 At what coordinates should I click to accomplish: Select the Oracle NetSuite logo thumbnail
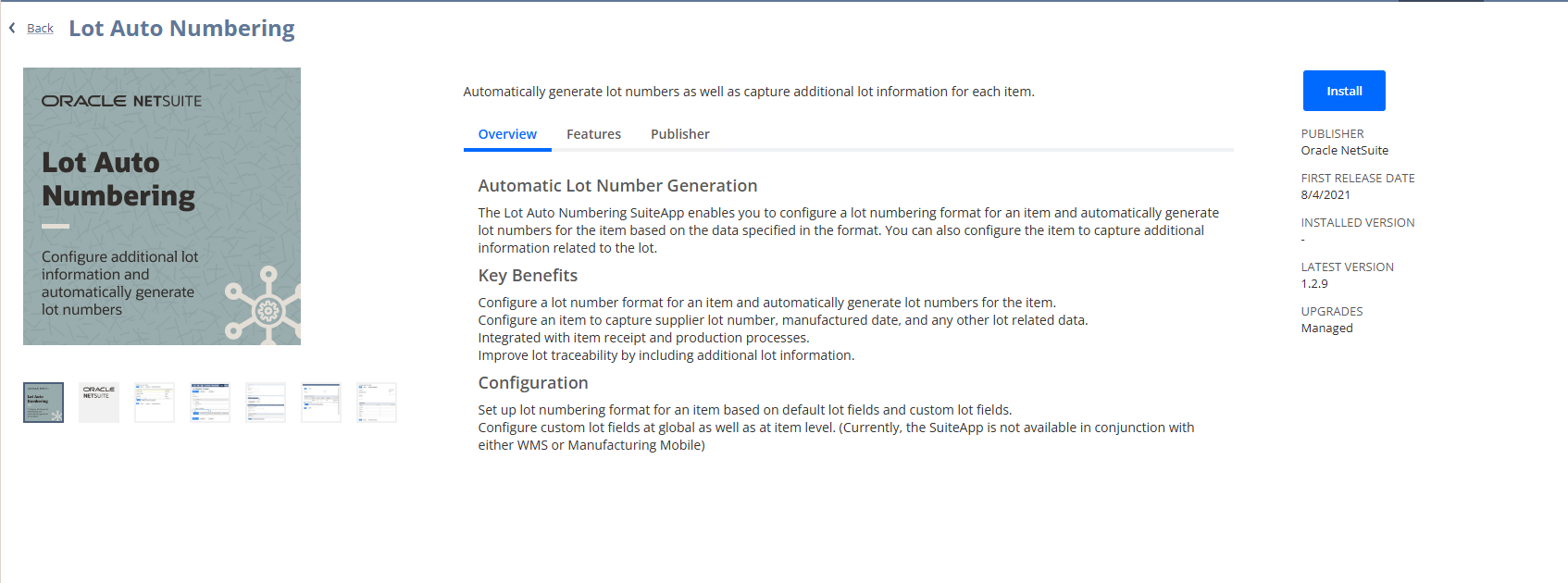[x=99, y=403]
